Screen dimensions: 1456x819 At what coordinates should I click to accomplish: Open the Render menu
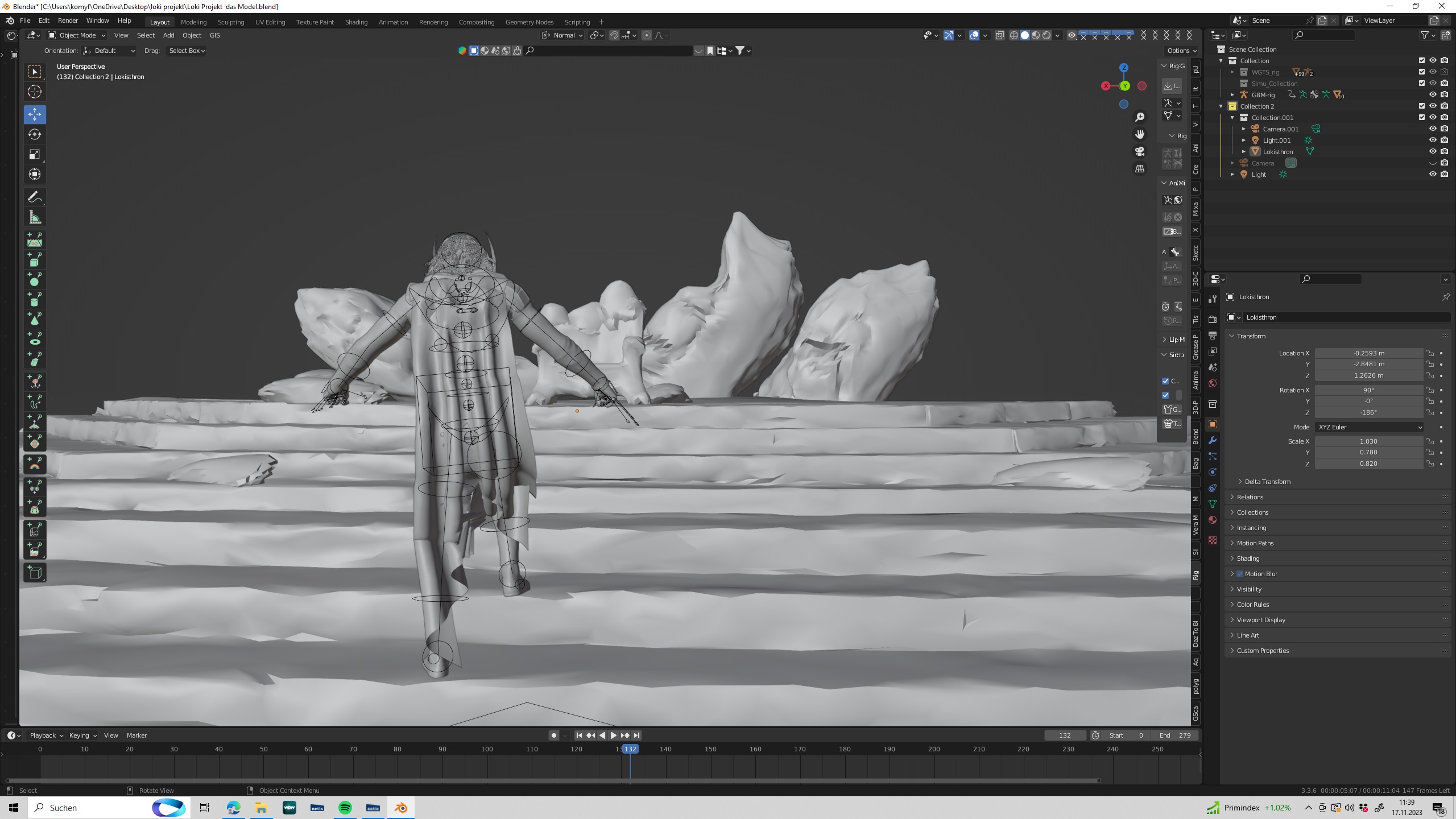(x=68, y=20)
